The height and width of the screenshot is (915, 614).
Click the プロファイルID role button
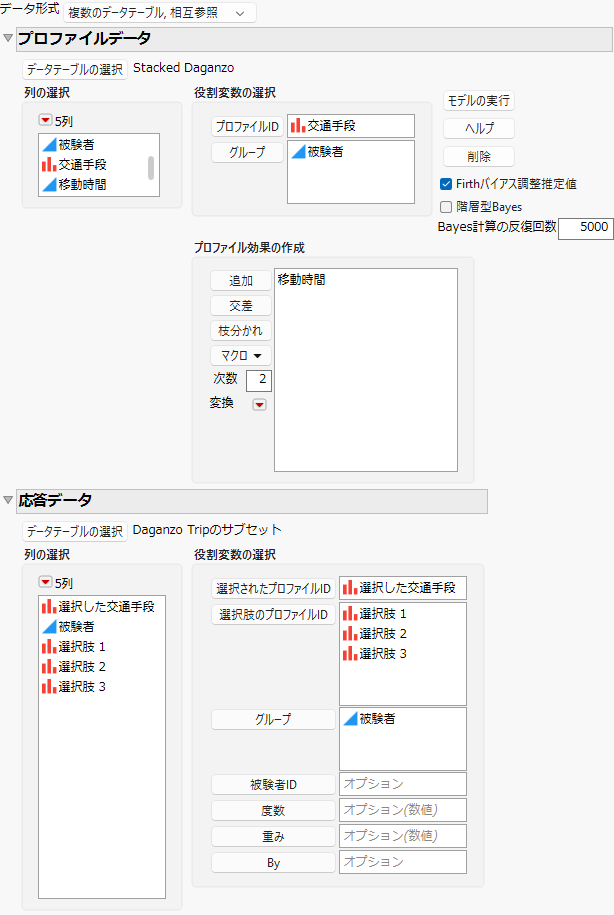point(247,126)
